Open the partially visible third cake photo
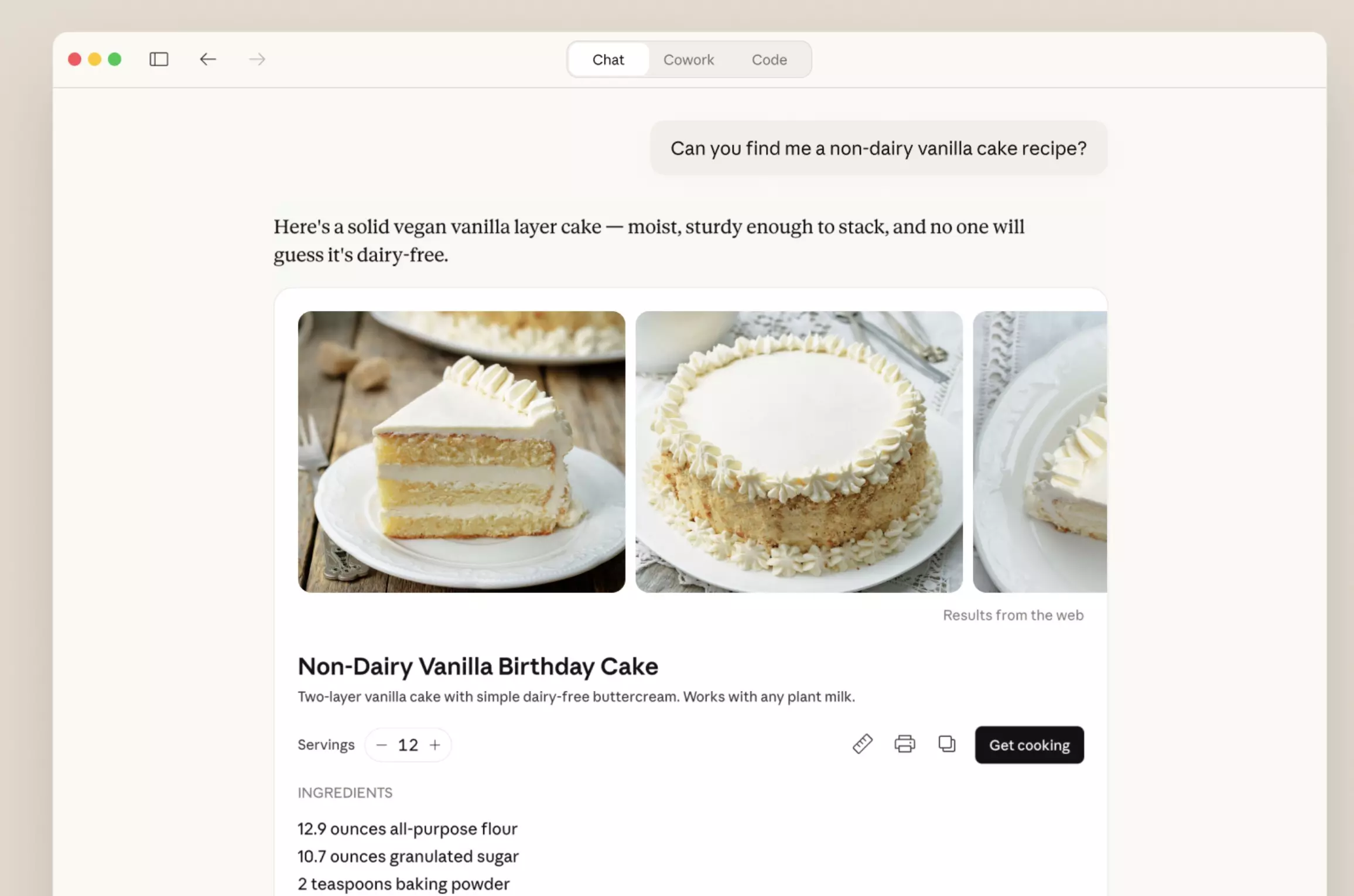 pos(1040,452)
